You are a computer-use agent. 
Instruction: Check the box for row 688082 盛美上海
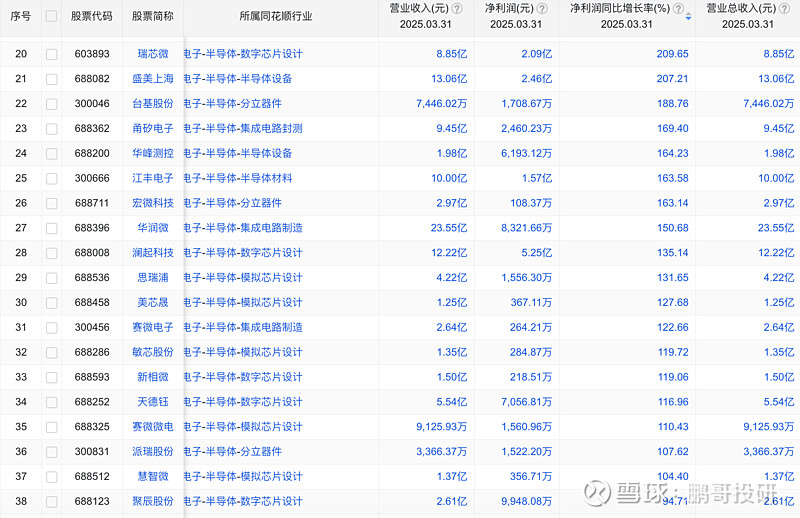pyautogui.click(x=52, y=79)
